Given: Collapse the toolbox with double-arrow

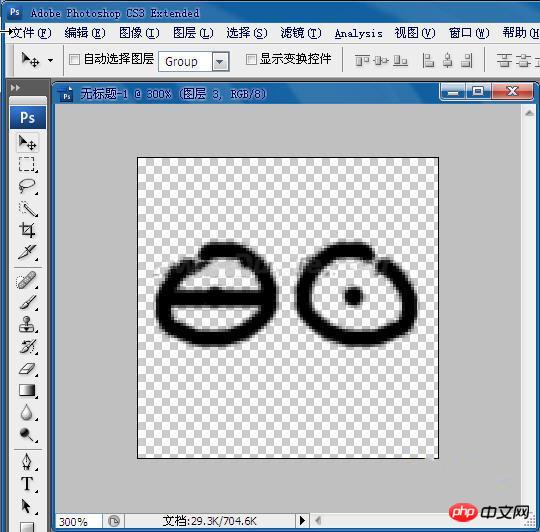Looking at the screenshot, I should click(x=15, y=88).
